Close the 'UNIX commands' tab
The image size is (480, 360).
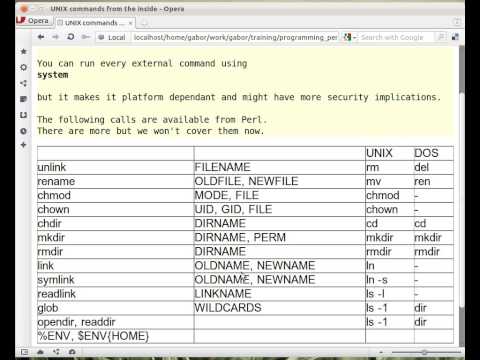pyautogui.click(x=130, y=23)
